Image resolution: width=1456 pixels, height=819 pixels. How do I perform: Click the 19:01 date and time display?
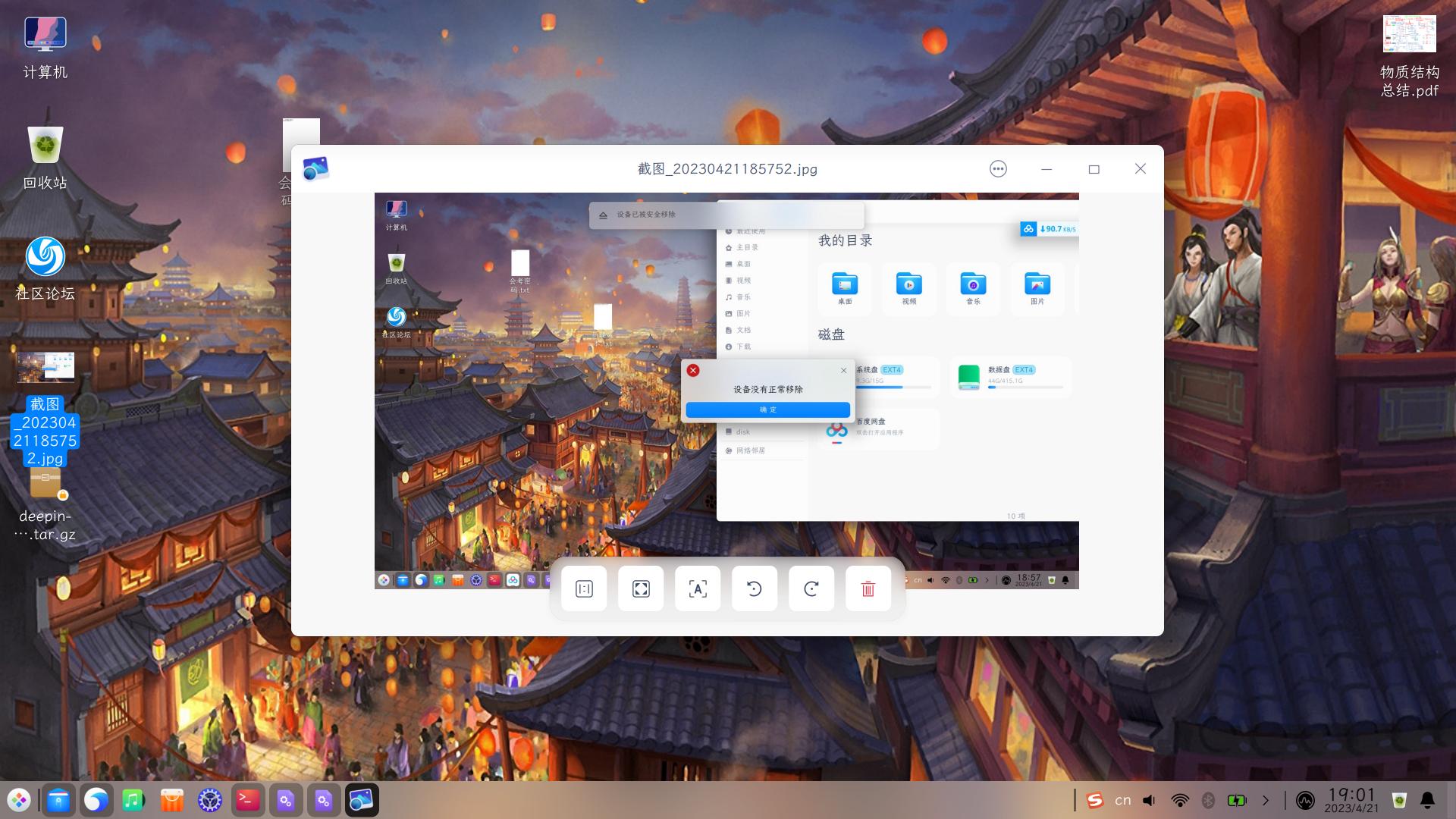point(1351,800)
